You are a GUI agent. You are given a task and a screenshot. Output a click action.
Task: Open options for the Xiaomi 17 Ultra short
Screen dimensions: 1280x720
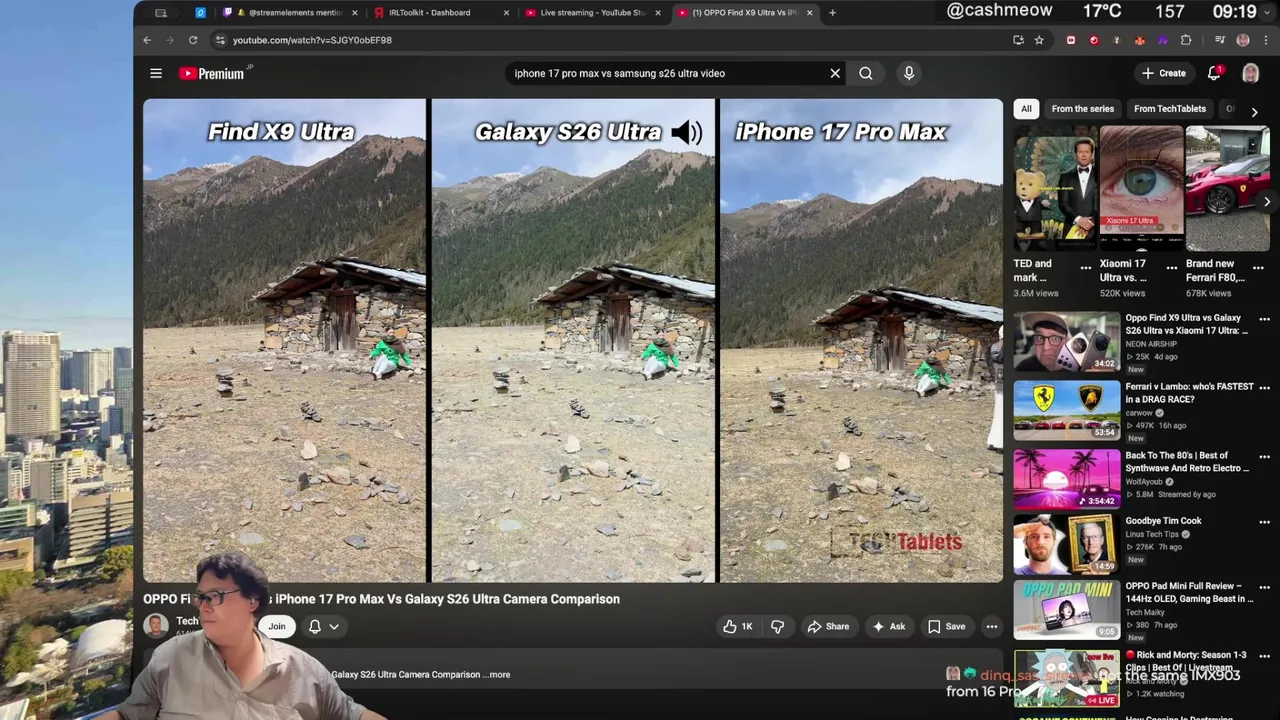(1172, 268)
